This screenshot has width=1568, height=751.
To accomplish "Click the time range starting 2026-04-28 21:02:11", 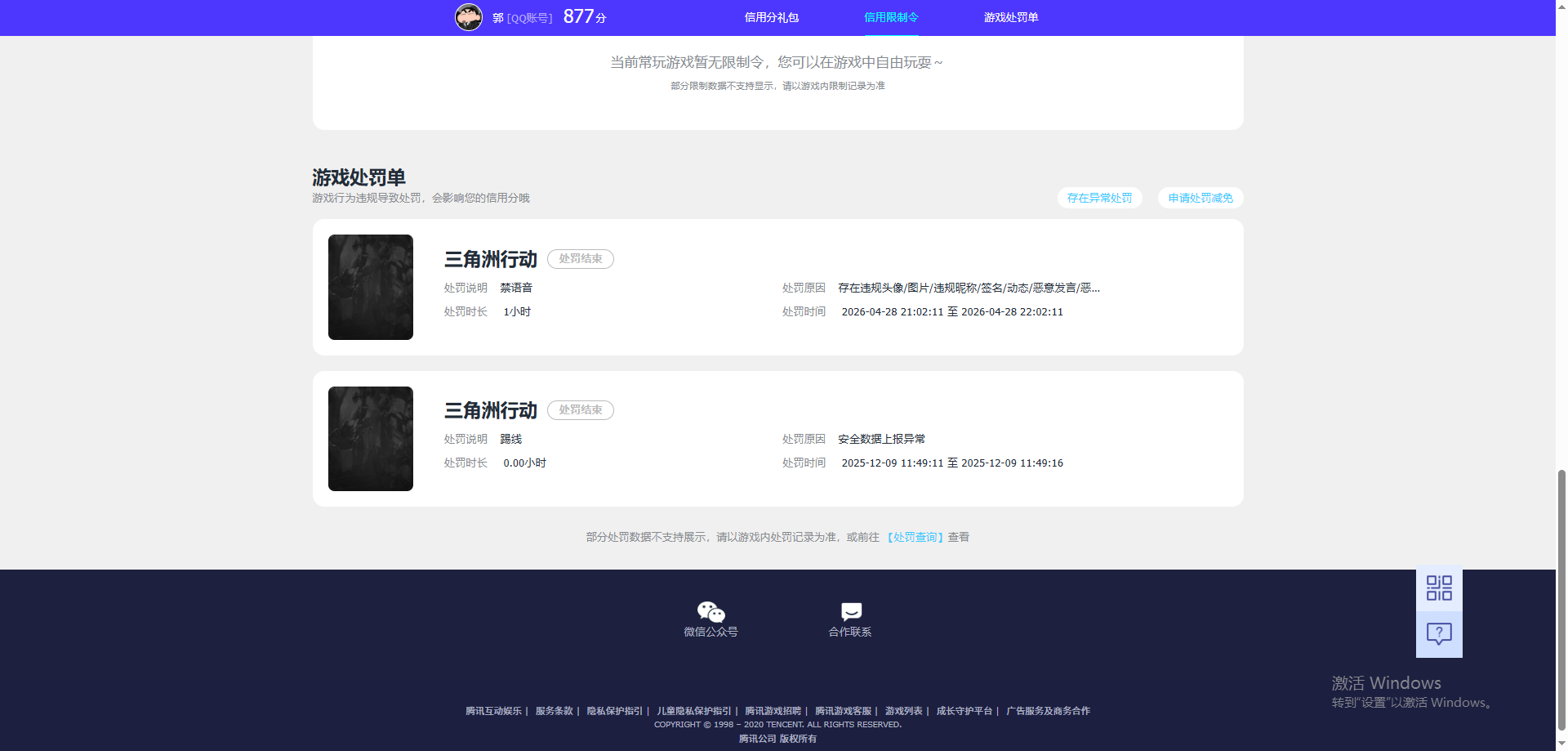I will [x=952, y=312].
